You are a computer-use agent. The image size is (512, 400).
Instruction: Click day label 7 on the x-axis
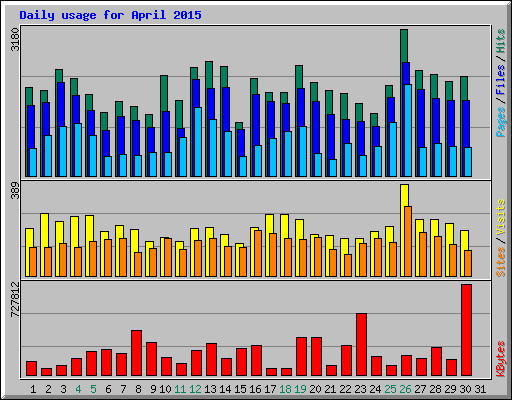(123, 389)
